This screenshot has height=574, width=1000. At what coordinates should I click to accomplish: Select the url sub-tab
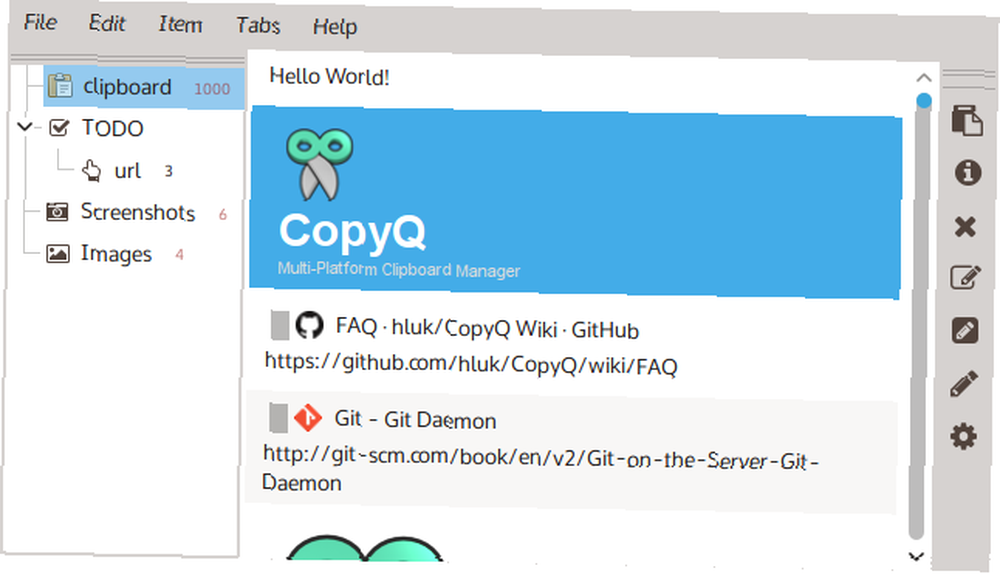pos(127,171)
